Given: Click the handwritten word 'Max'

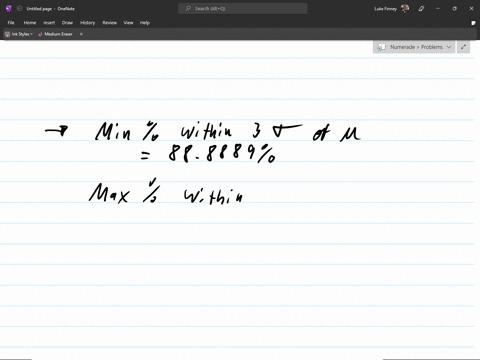Looking at the screenshot, I should [109, 193].
